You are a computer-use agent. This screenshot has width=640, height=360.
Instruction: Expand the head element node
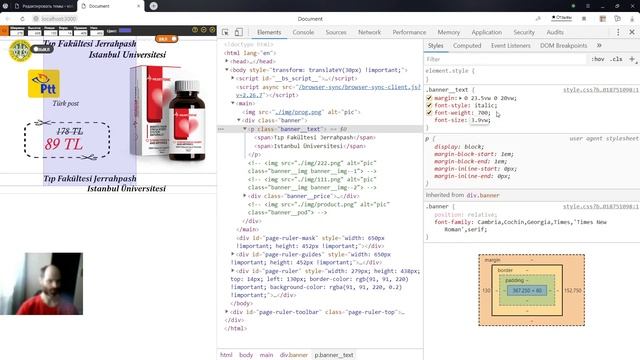227,61
